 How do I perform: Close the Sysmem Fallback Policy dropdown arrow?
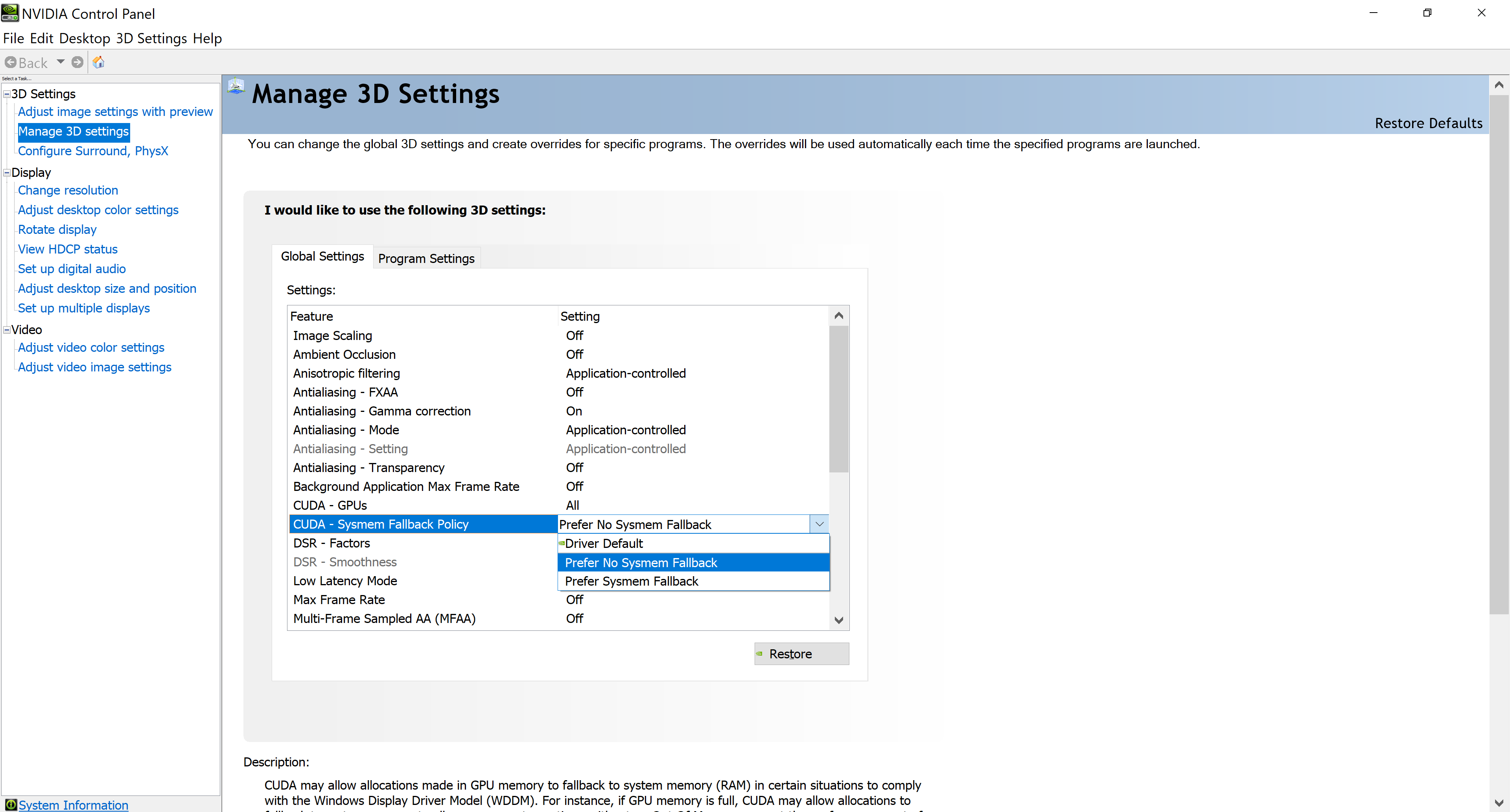pyautogui.click(x=819, y=524)
